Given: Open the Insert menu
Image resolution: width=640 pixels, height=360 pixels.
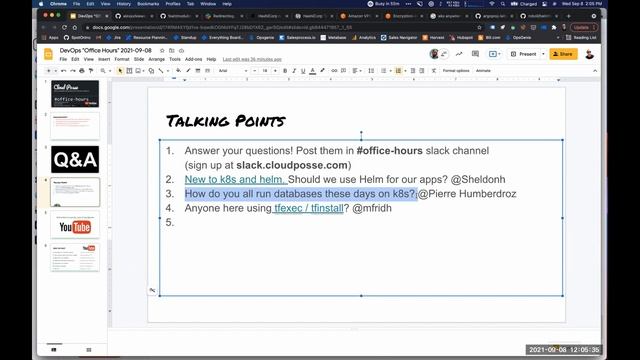Looking at the screenshot, I should click(104, 59).
